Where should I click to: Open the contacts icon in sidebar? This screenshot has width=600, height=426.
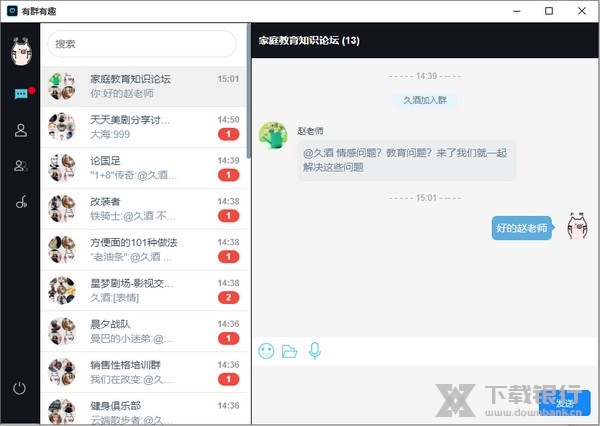pos(21,130)
